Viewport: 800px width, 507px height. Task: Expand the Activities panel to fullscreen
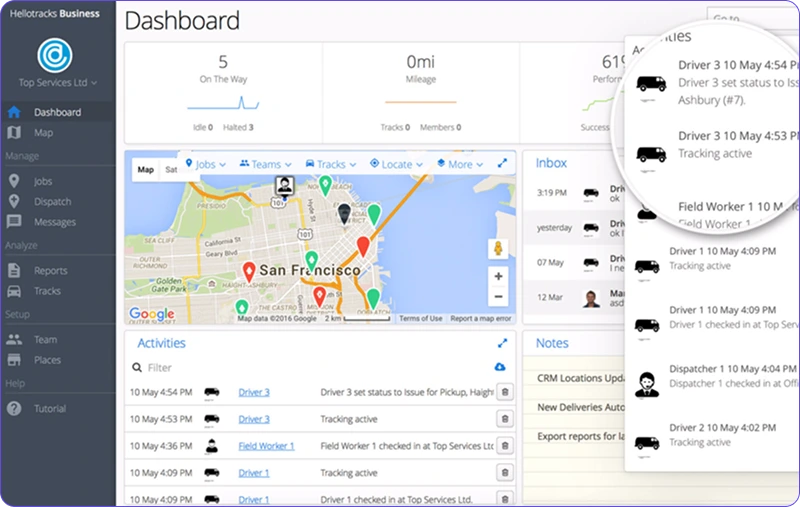tap(503, 343)
